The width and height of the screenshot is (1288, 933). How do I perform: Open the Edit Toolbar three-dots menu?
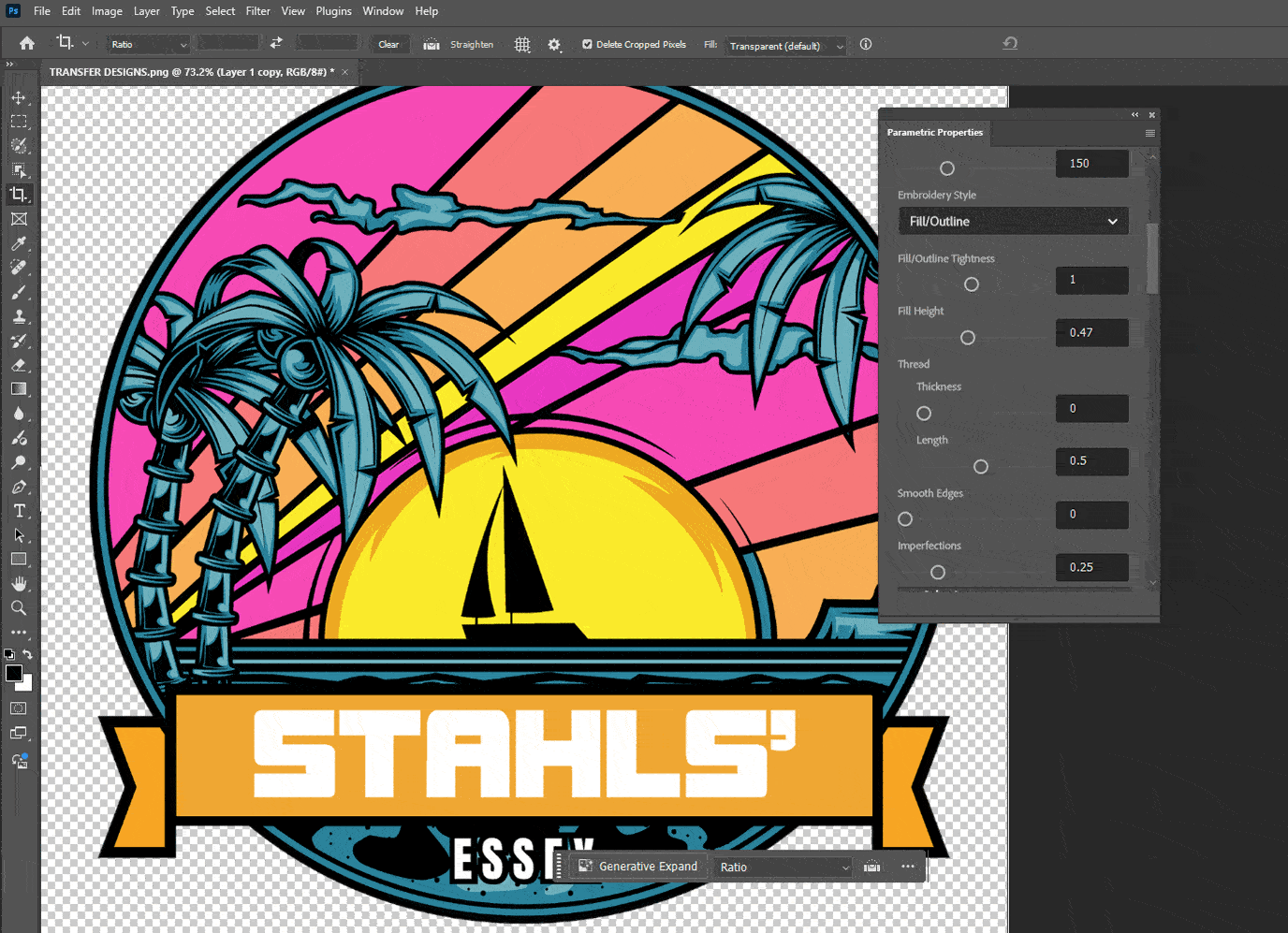point(19,633)
